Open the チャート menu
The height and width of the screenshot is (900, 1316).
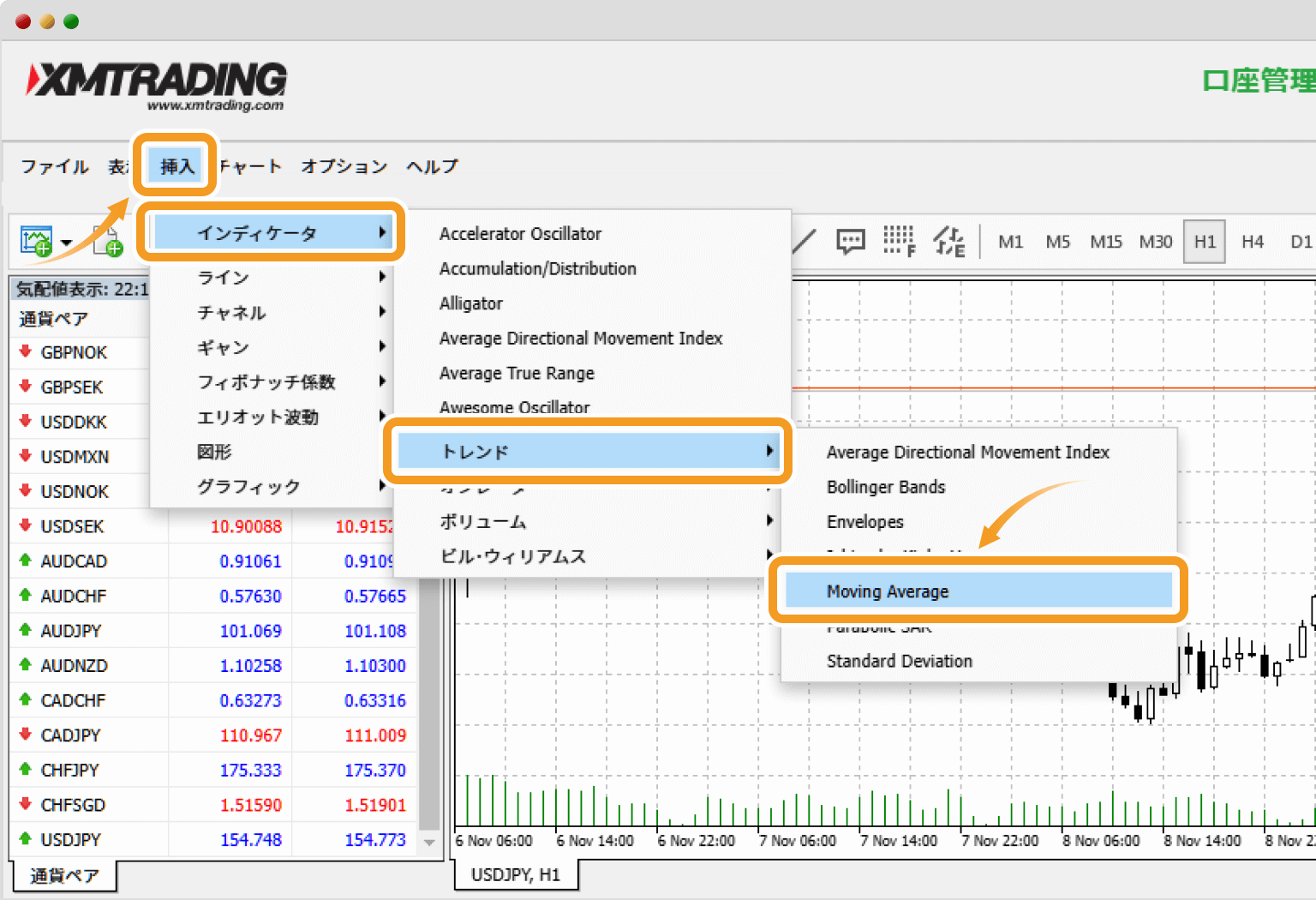250,166
